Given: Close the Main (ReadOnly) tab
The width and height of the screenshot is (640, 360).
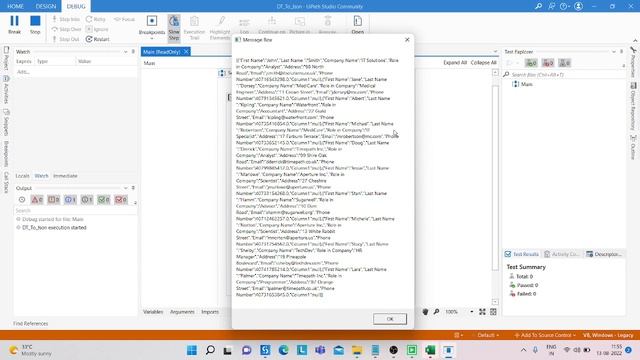Looking at the screenshot, I should (186, 51).
